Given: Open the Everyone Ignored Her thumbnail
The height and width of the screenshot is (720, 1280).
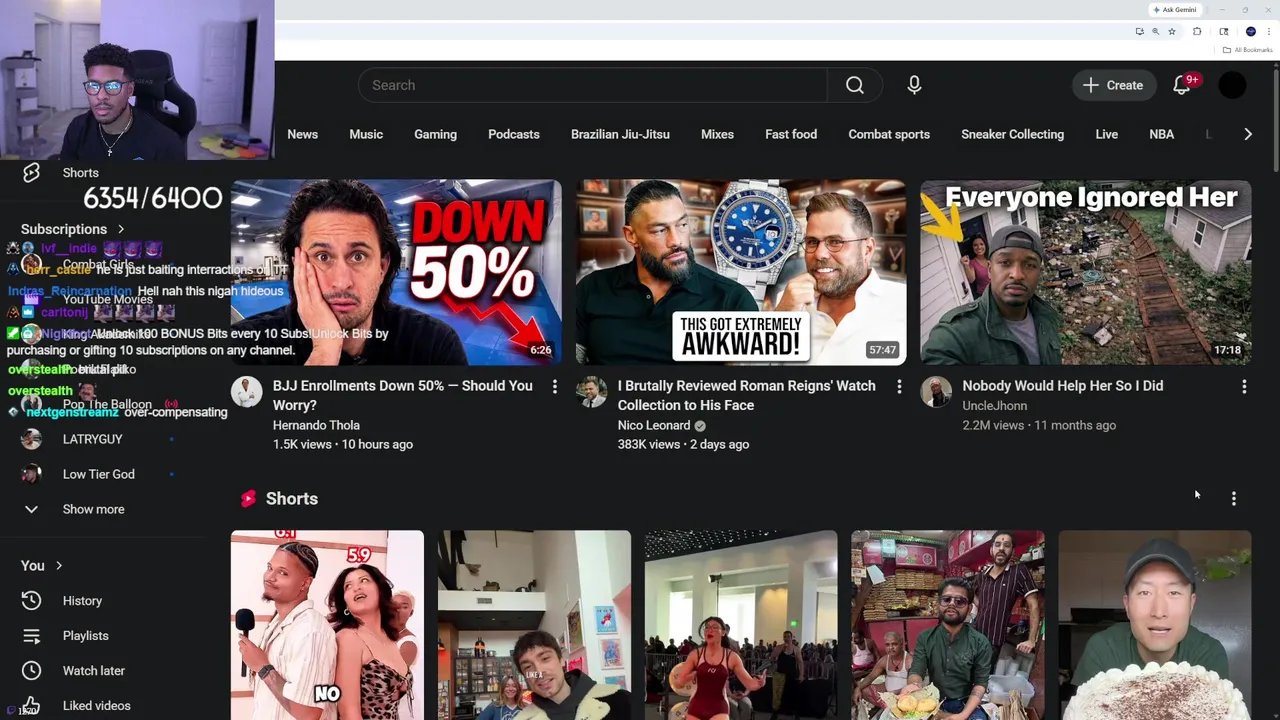Looking at the screenshot, I should [x=1086, y=273].
